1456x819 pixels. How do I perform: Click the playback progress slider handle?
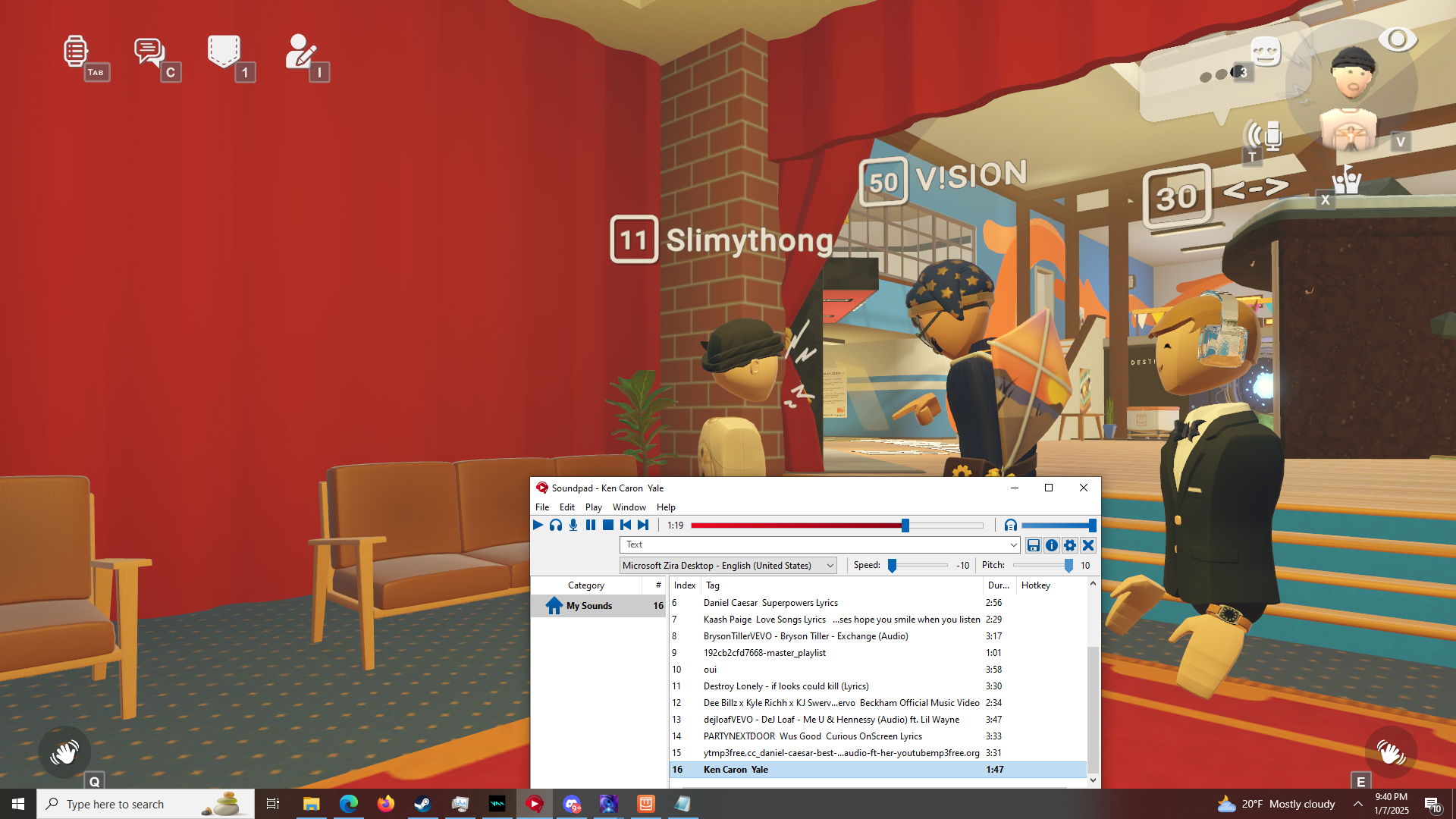905,526
